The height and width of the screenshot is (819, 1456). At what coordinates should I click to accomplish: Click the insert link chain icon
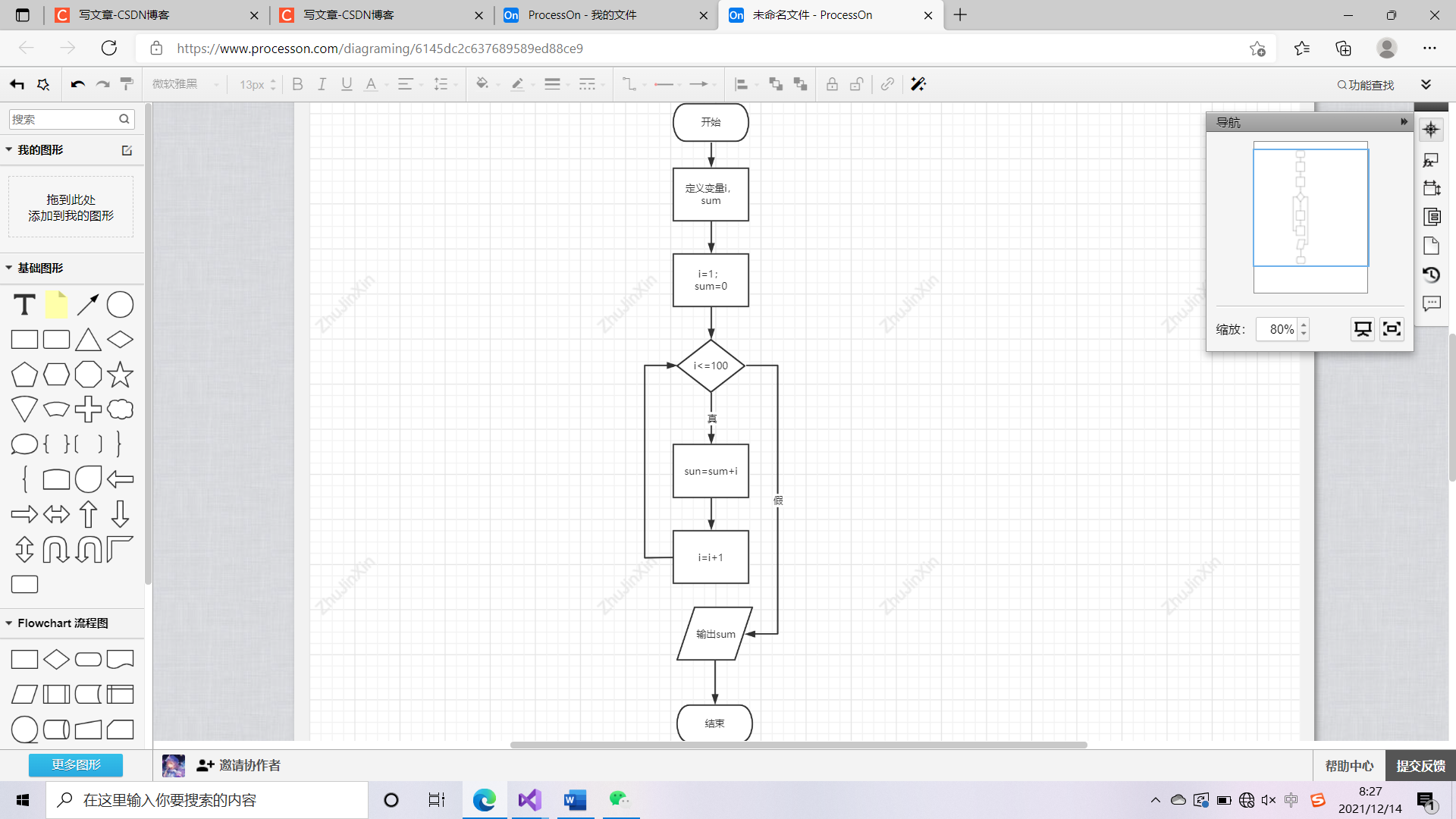pos(887,84)
